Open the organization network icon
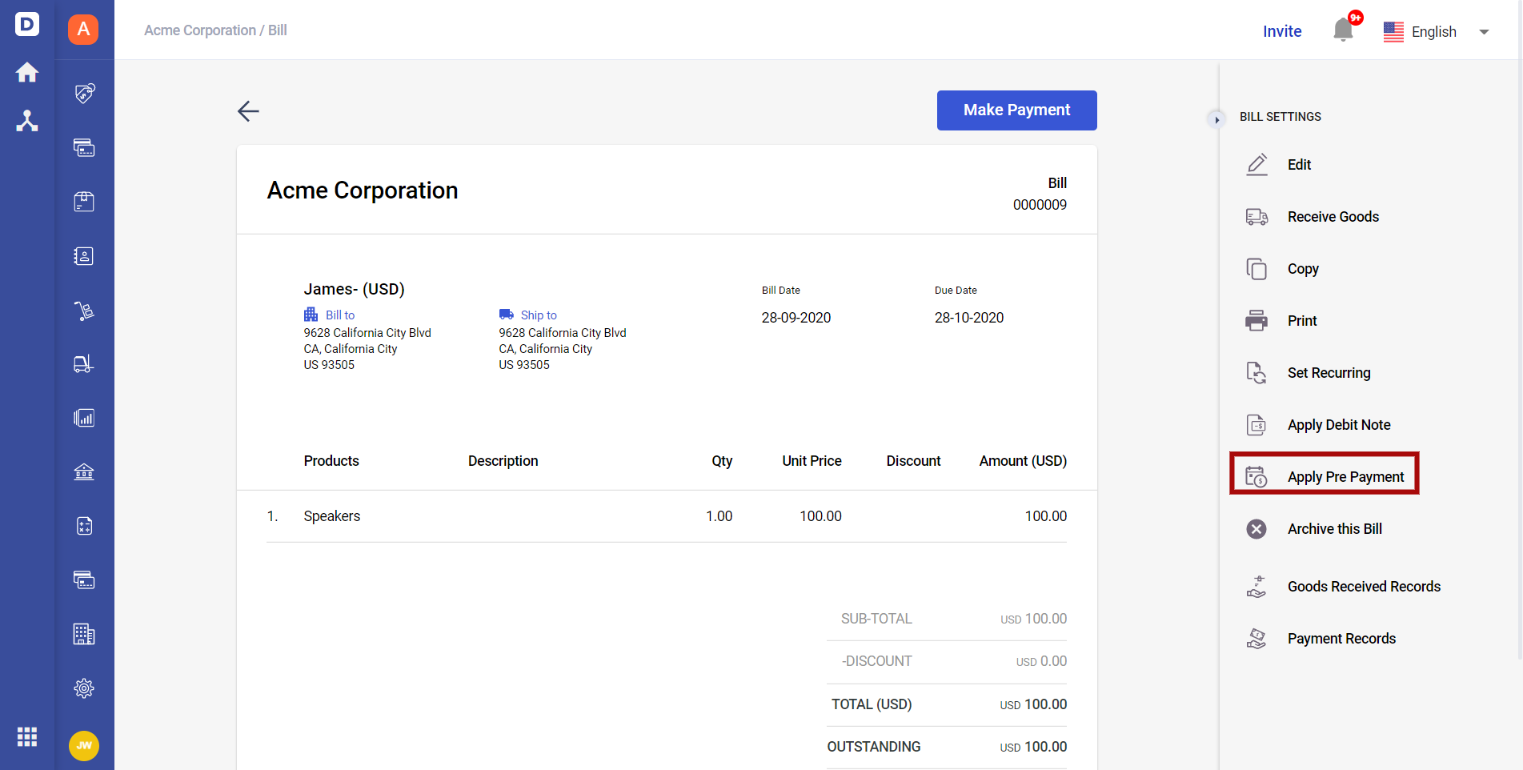 tap(27, 121)
